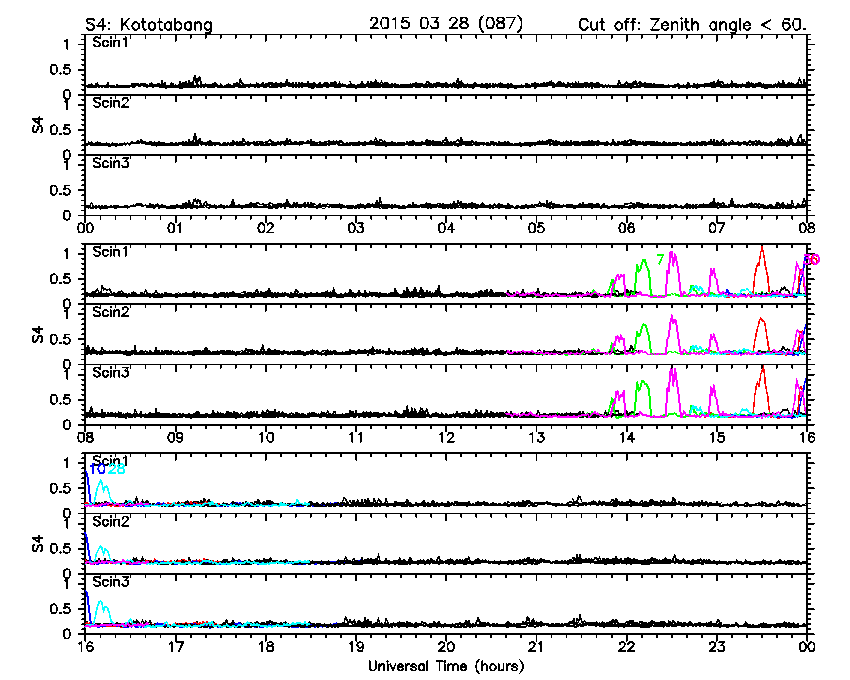The width and height of the screenshot is (850, 680).
Task: Click hour tick label "03"
Action: click(356, 228)
